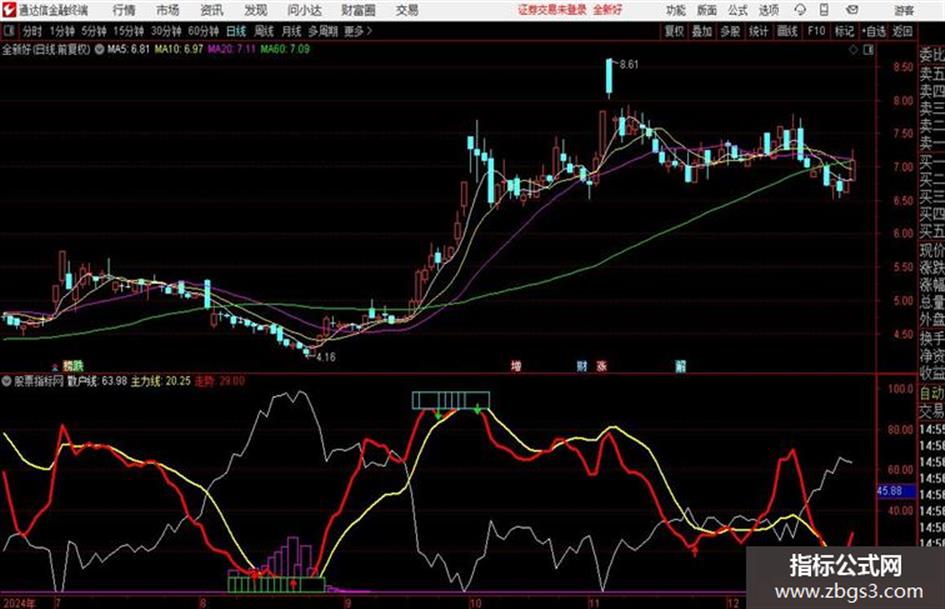Click the 证券交易未登录 login link

[x=552, y=10]
